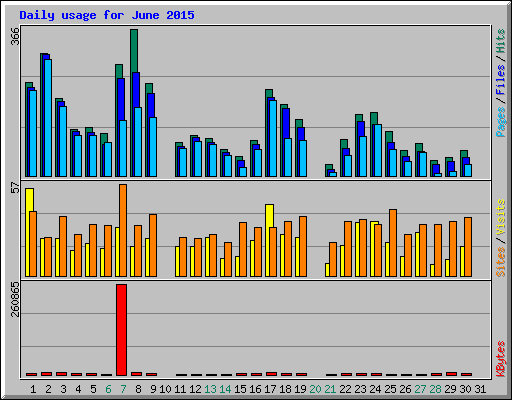
Task: Click the 'Pages' legend label
Action: coord(501,122)
